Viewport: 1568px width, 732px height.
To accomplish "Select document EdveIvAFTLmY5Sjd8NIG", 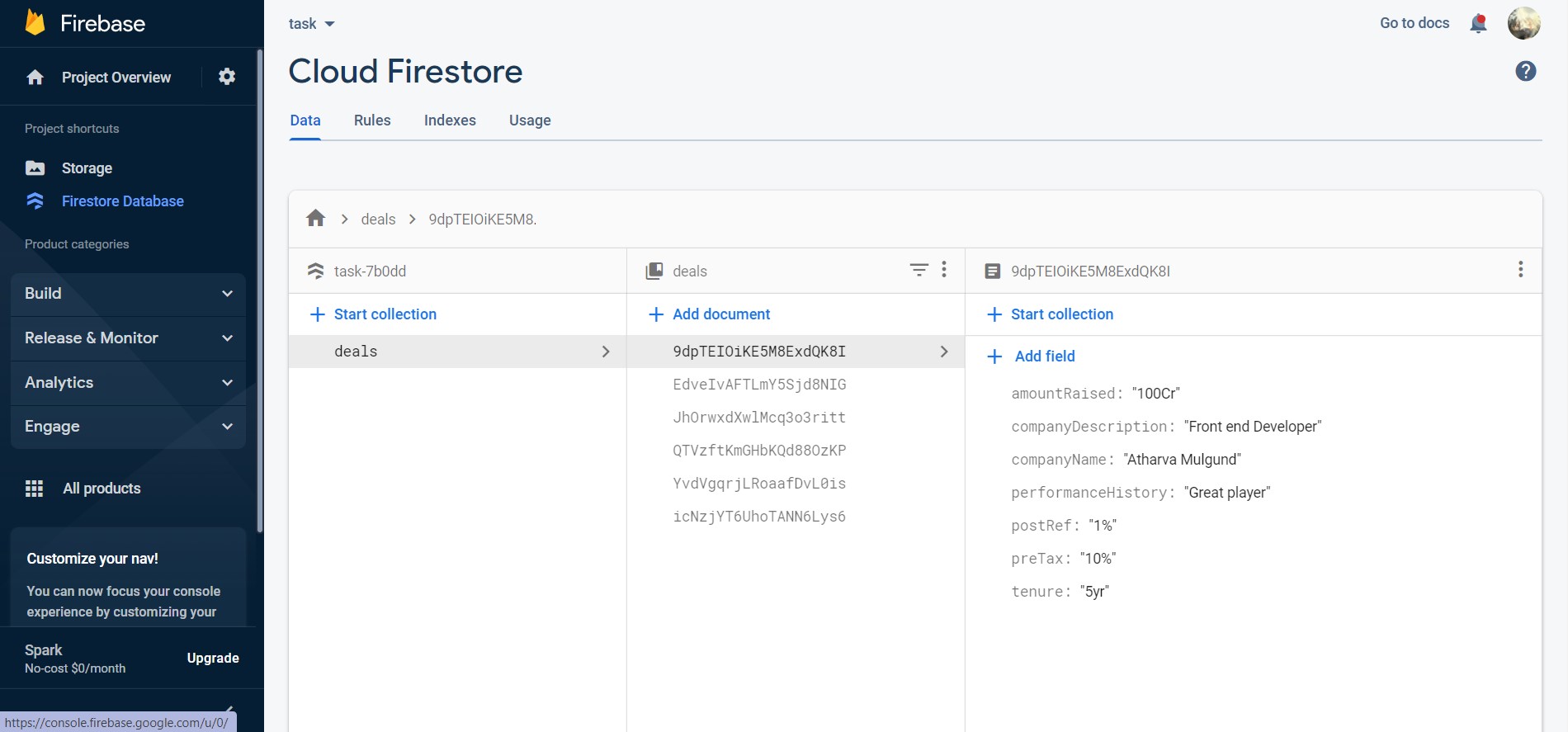I will pyautogui.click(x=759, y=385).
